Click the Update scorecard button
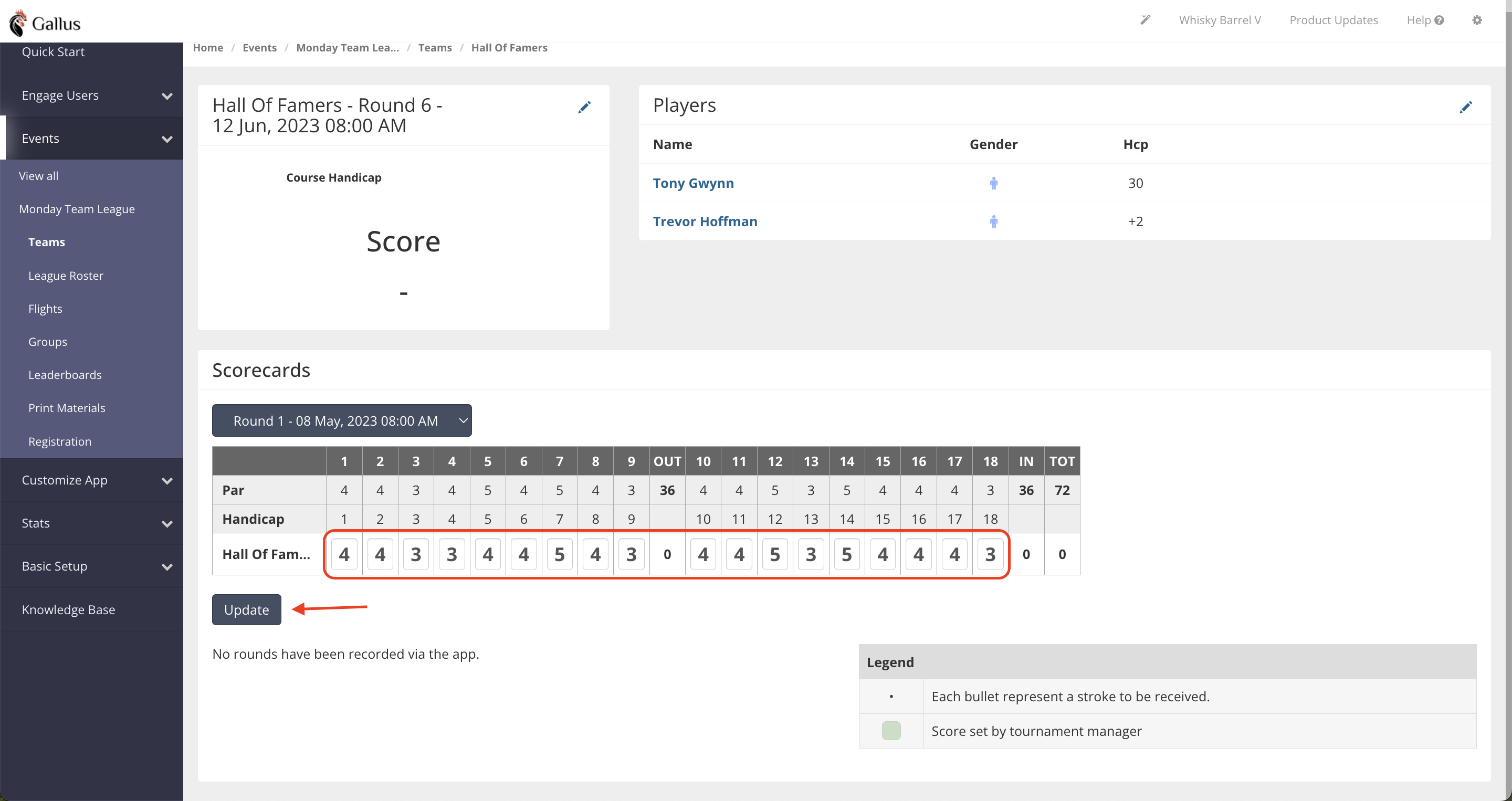The width and height of the screenshot is (1512, 801). point(247,610)
